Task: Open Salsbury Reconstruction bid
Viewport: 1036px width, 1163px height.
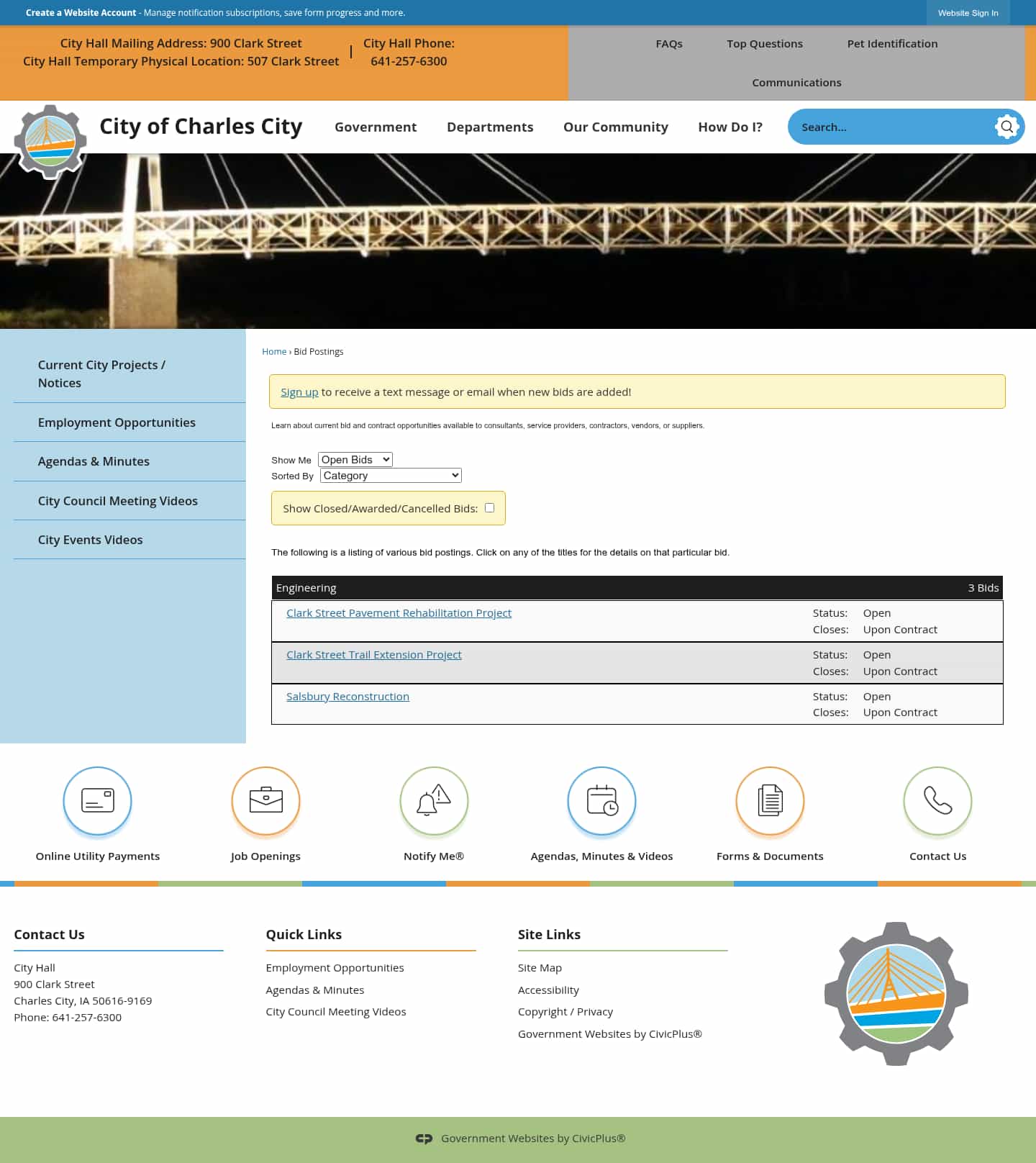Action: pyautogui.click(x=347, y=697)
